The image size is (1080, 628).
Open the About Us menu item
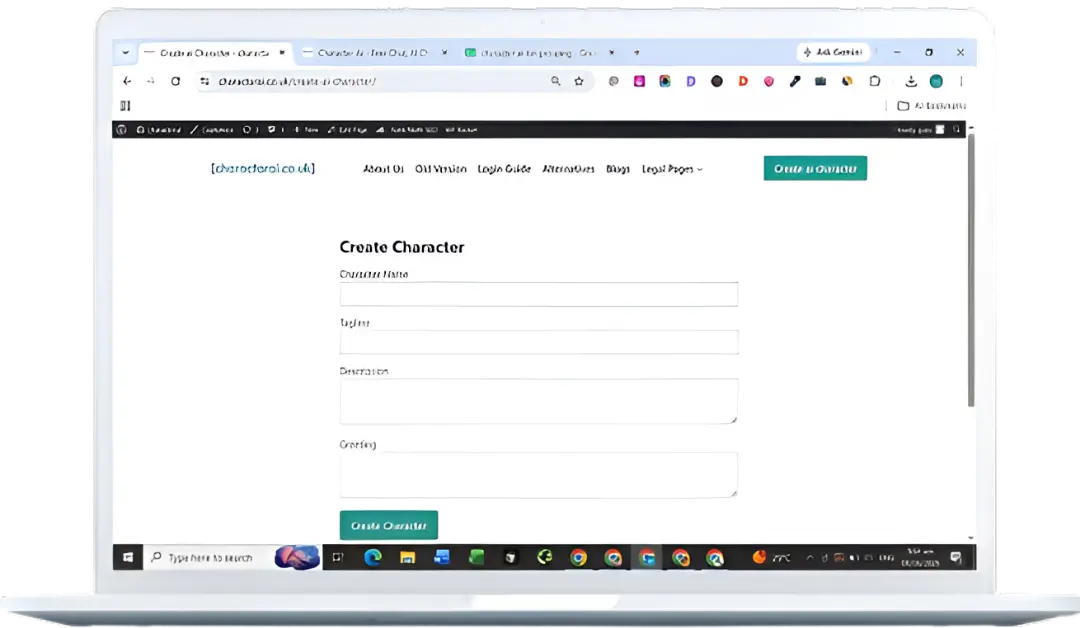[383, 169]
